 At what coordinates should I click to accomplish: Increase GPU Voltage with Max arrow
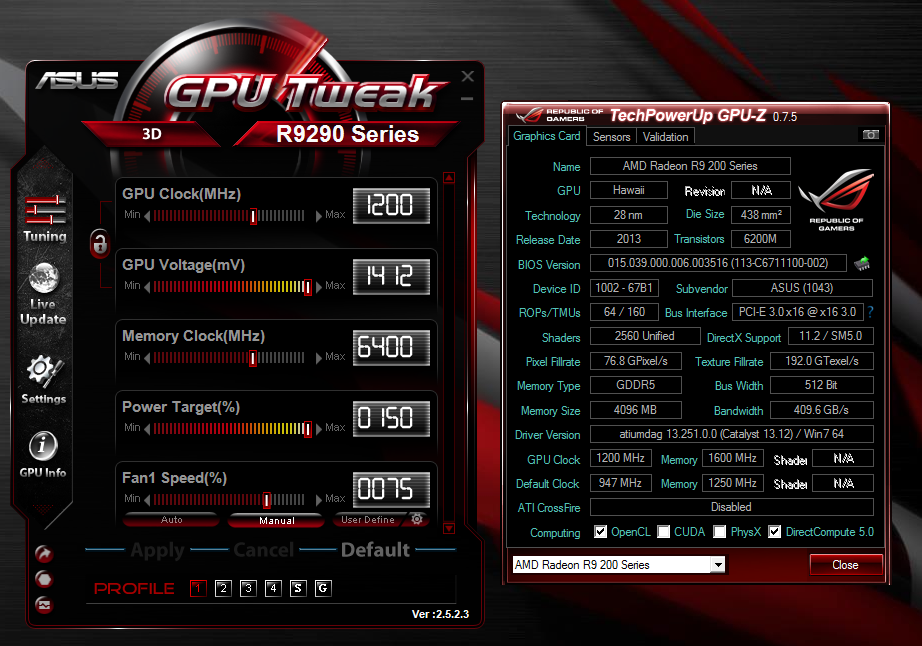tap(319, 287)
